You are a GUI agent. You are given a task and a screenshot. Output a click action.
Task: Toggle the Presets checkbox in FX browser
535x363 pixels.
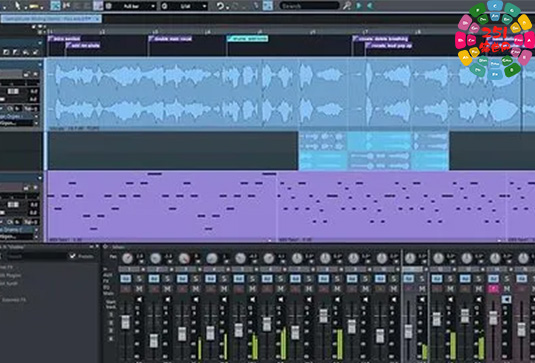pyautogui.click(x=72, y=256)
